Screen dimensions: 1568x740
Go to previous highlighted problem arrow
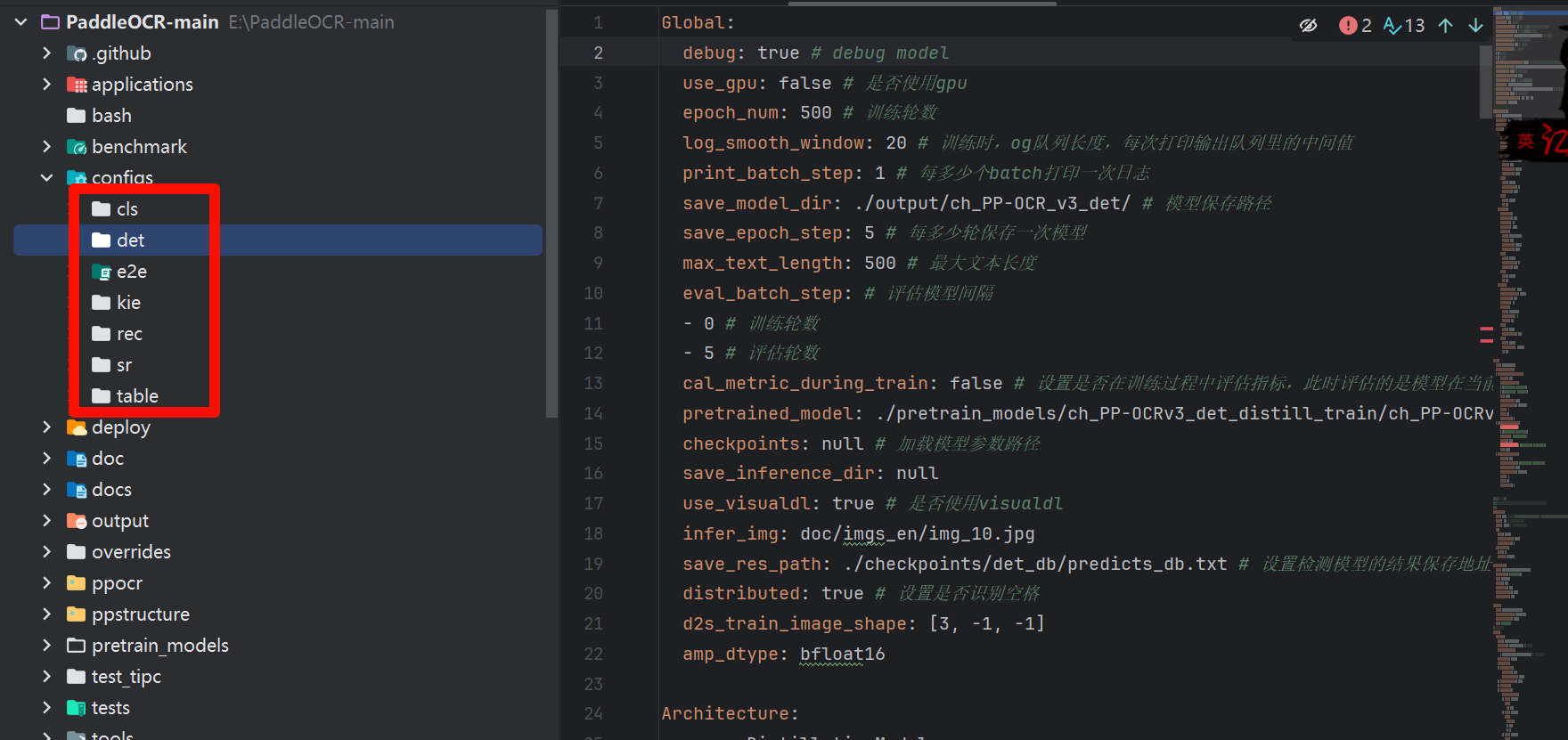tap(1446, 26)
